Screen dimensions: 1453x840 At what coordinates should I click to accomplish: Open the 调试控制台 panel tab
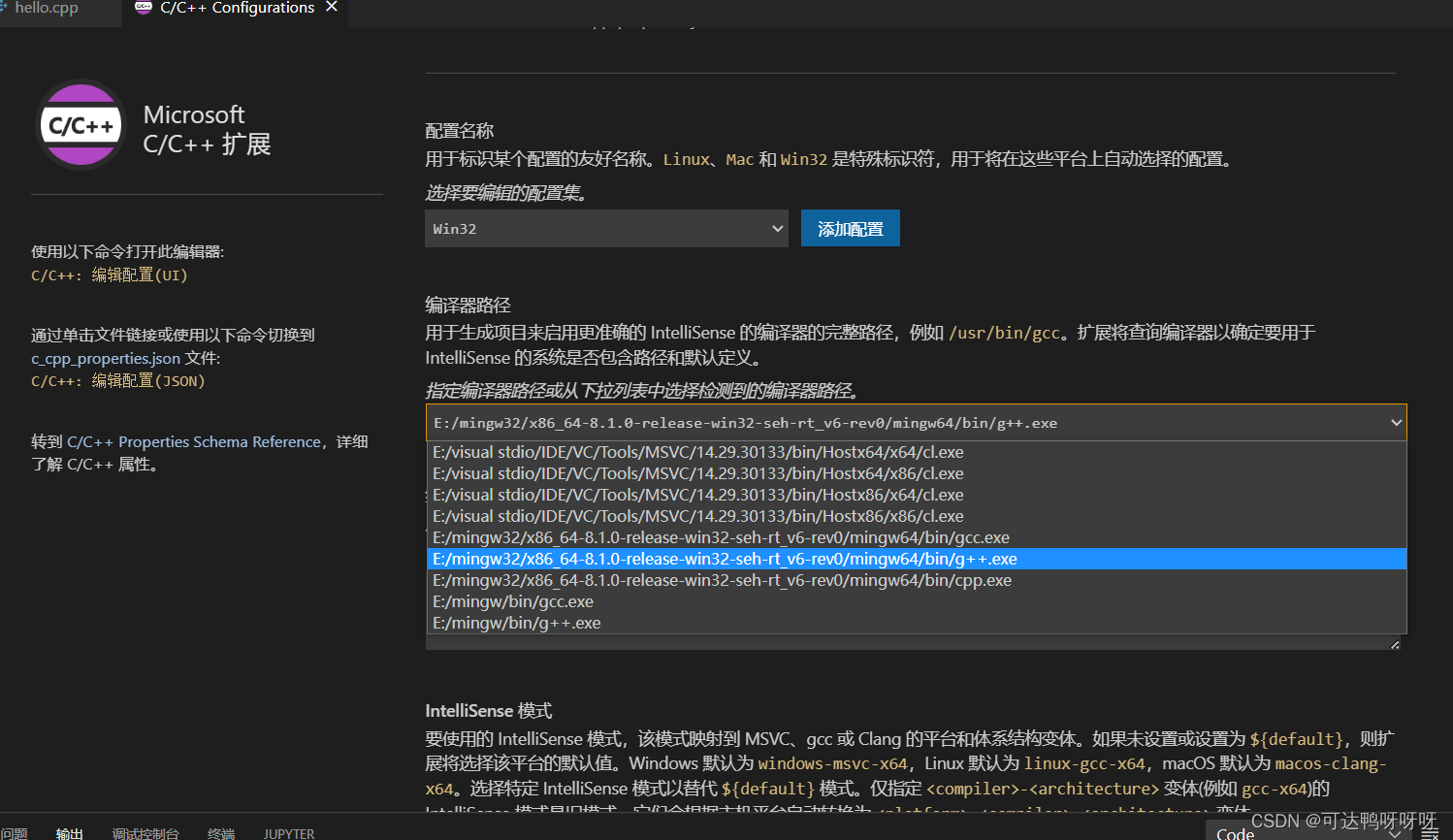click(x=145, y=832)
